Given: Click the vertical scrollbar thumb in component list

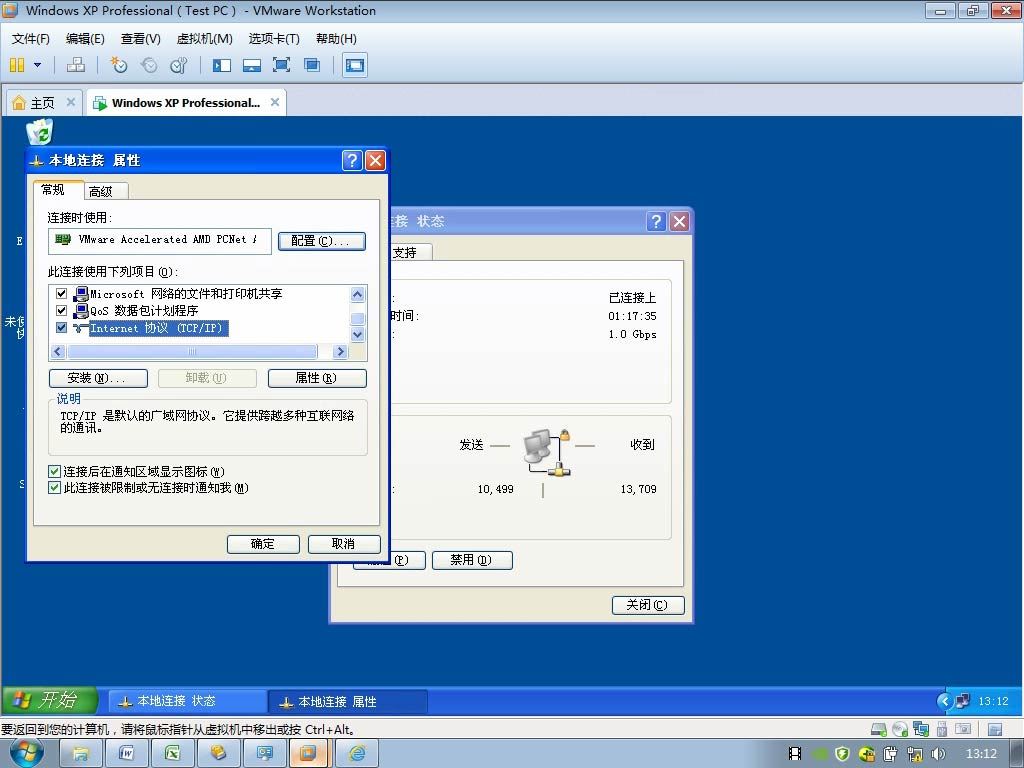Looking at the screenshot, I should coord(357,319).
